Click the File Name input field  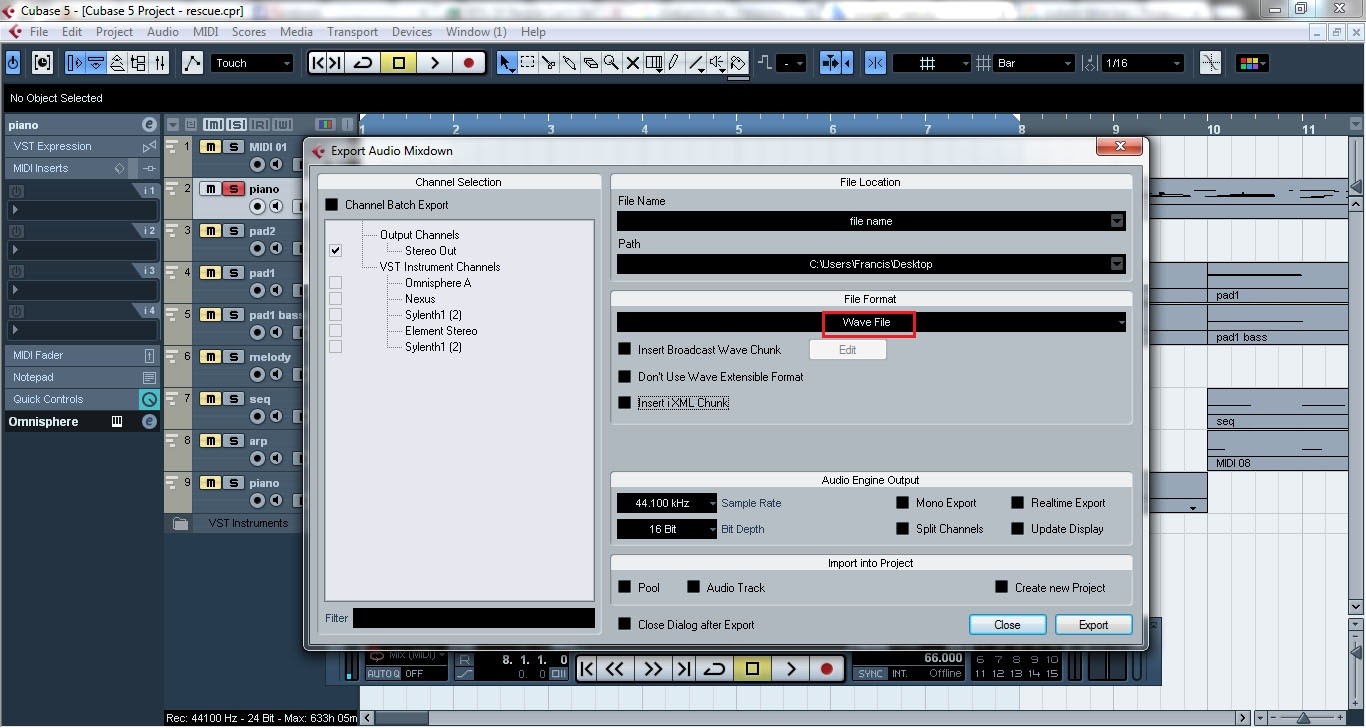point(868,220)
